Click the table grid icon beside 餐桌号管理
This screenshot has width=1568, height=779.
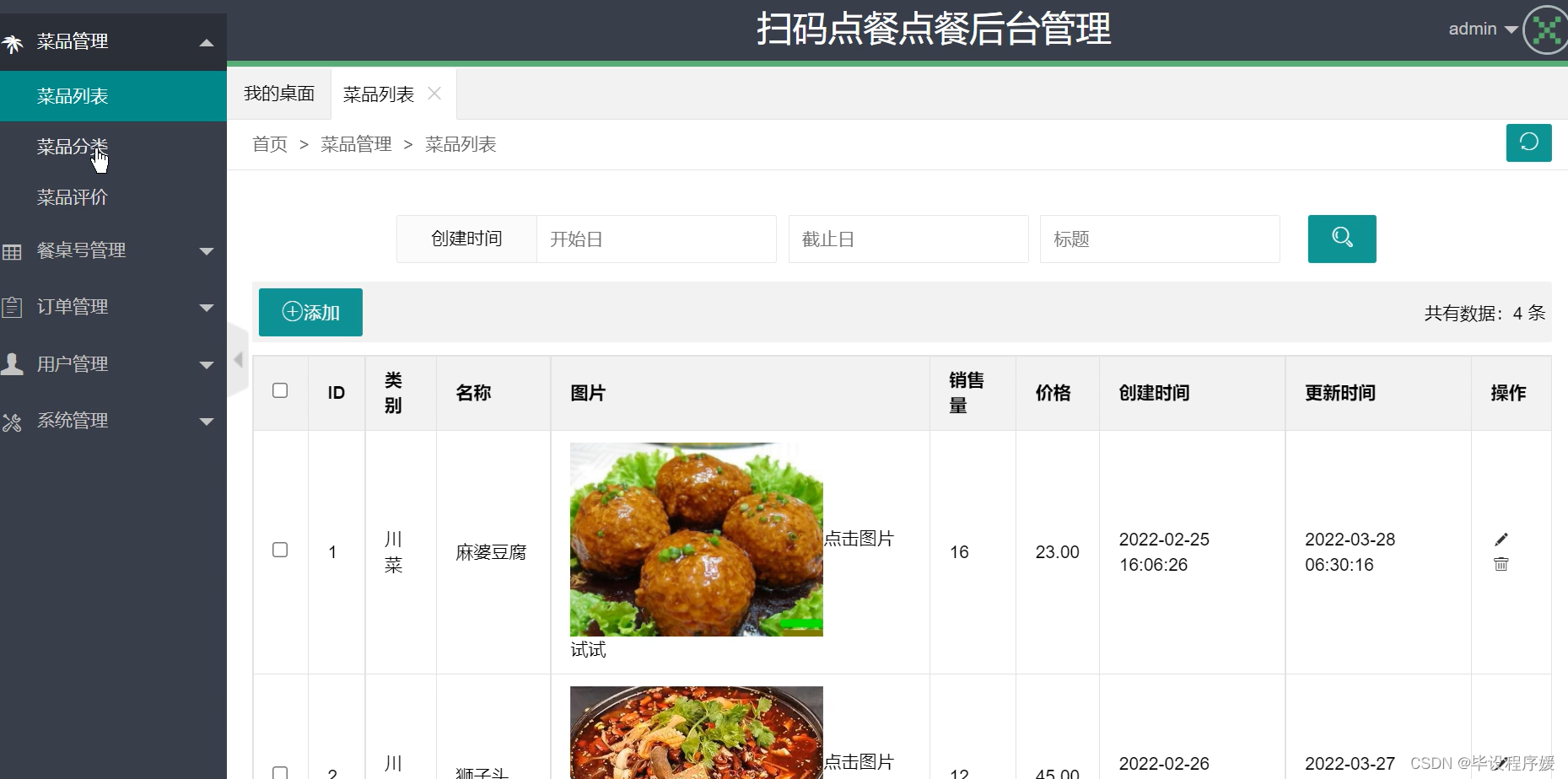12,251
